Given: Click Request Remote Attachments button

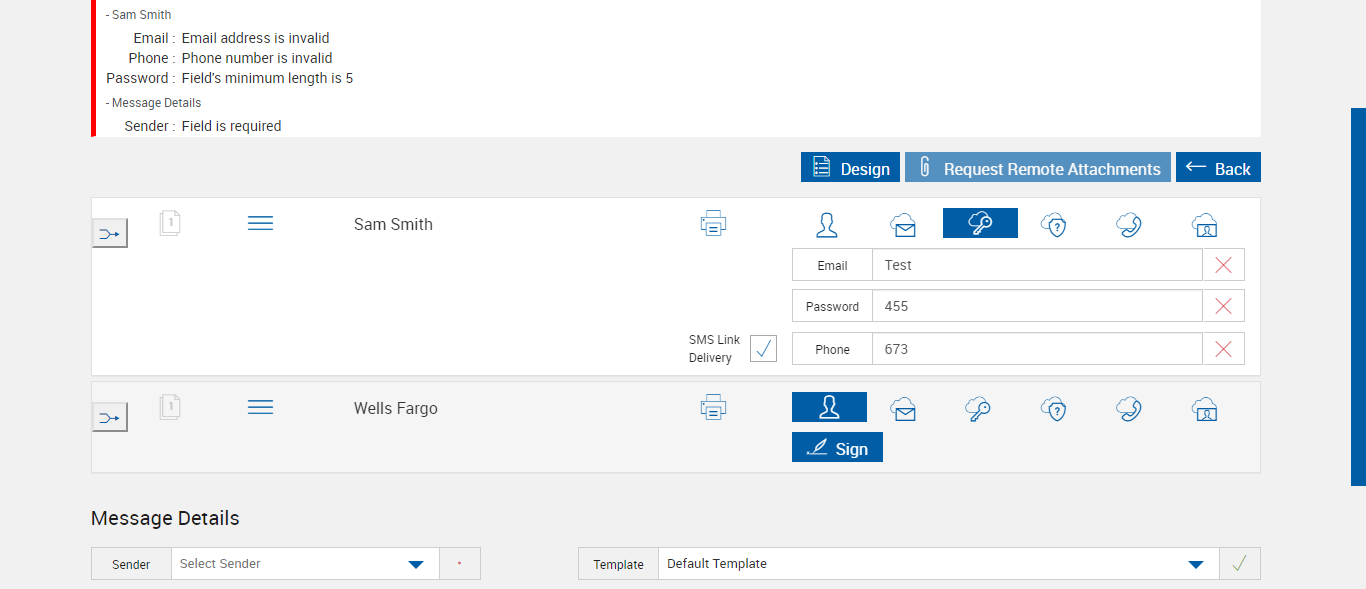Looking at the screenshot, I should (1038, 168).
